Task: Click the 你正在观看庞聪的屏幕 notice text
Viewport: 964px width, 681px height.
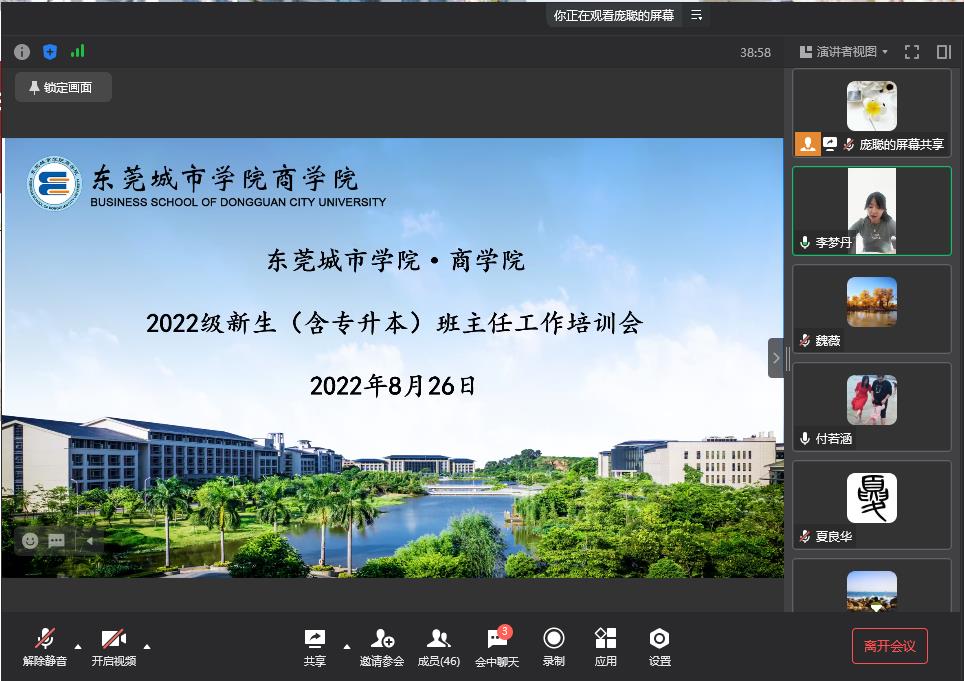Action: tap(614, 15)
